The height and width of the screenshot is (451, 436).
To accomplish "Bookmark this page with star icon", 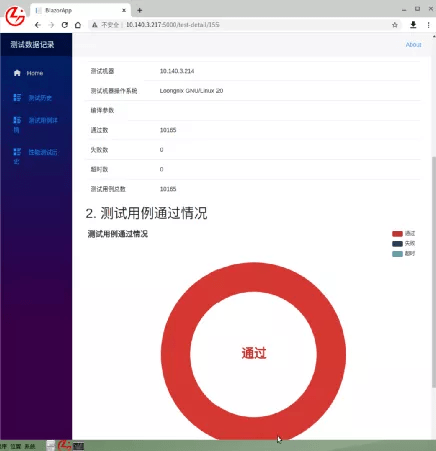I will [x=395, y=25].
